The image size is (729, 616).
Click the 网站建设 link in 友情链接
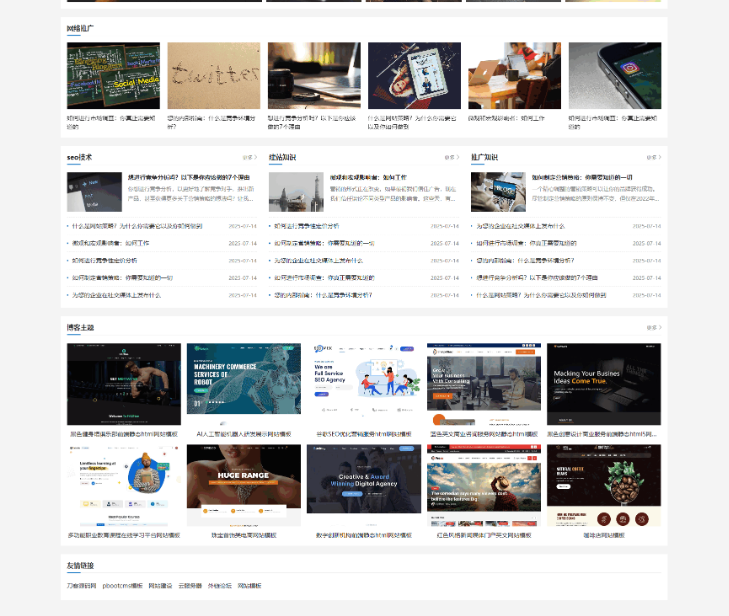pyautogui.click(x=160, y=585)
